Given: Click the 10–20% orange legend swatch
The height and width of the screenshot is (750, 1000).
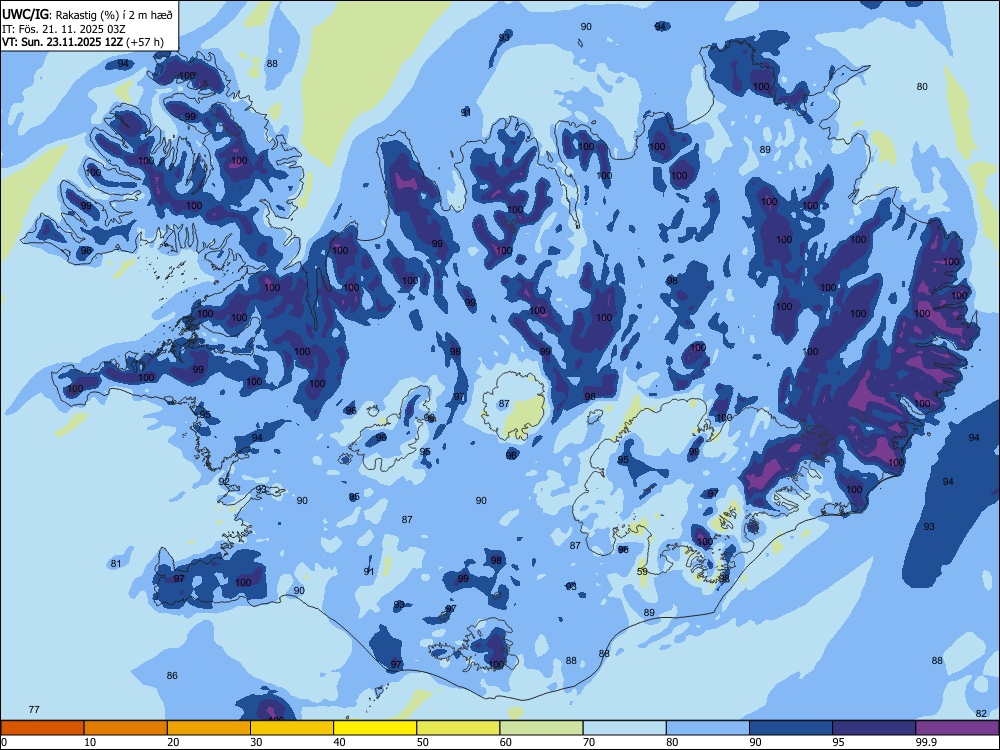Looking at the screenshot, I should pos(126,728).
